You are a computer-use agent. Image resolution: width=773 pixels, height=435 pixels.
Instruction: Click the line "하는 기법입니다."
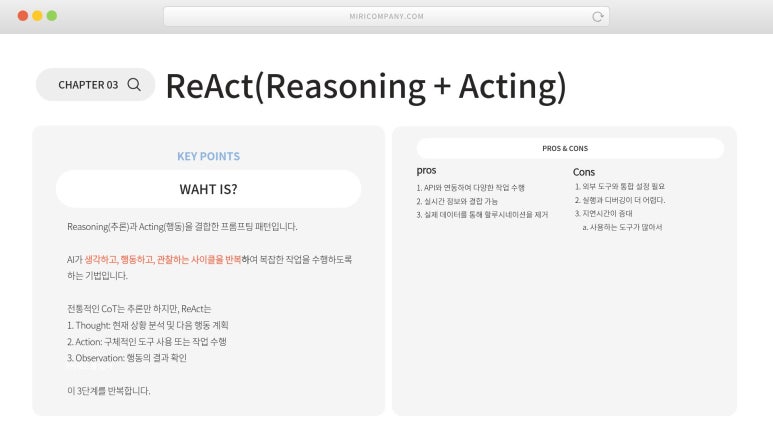(97, 276)
